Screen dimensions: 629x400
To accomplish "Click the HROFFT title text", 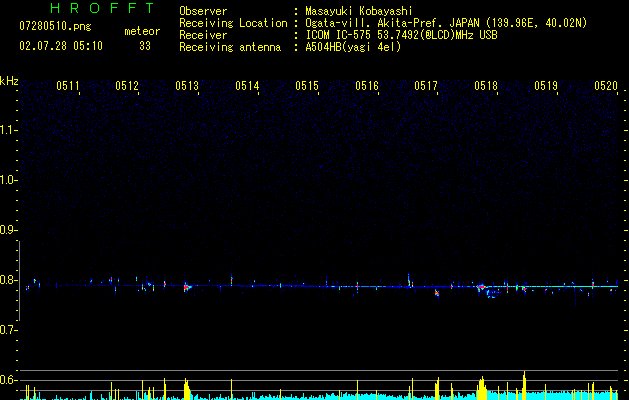I will (x=102, y=8).
